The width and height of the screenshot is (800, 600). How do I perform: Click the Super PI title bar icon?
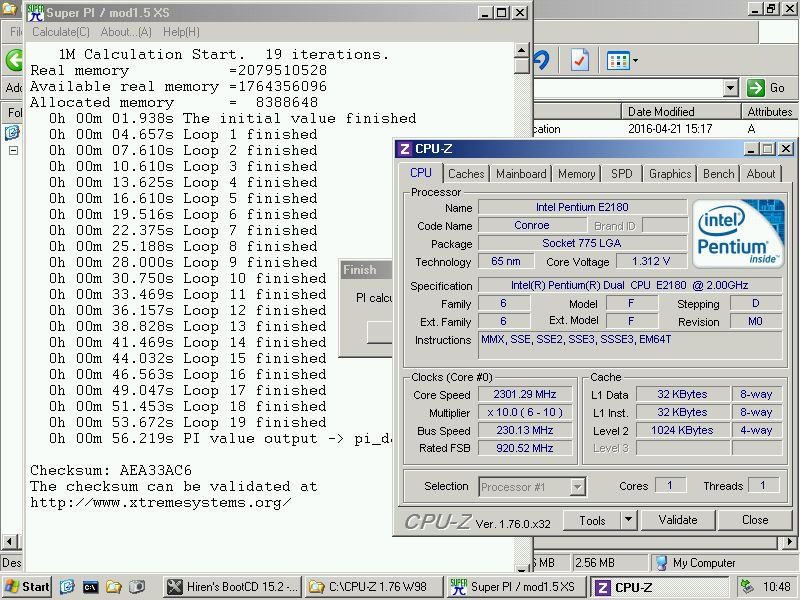[34, 13]
